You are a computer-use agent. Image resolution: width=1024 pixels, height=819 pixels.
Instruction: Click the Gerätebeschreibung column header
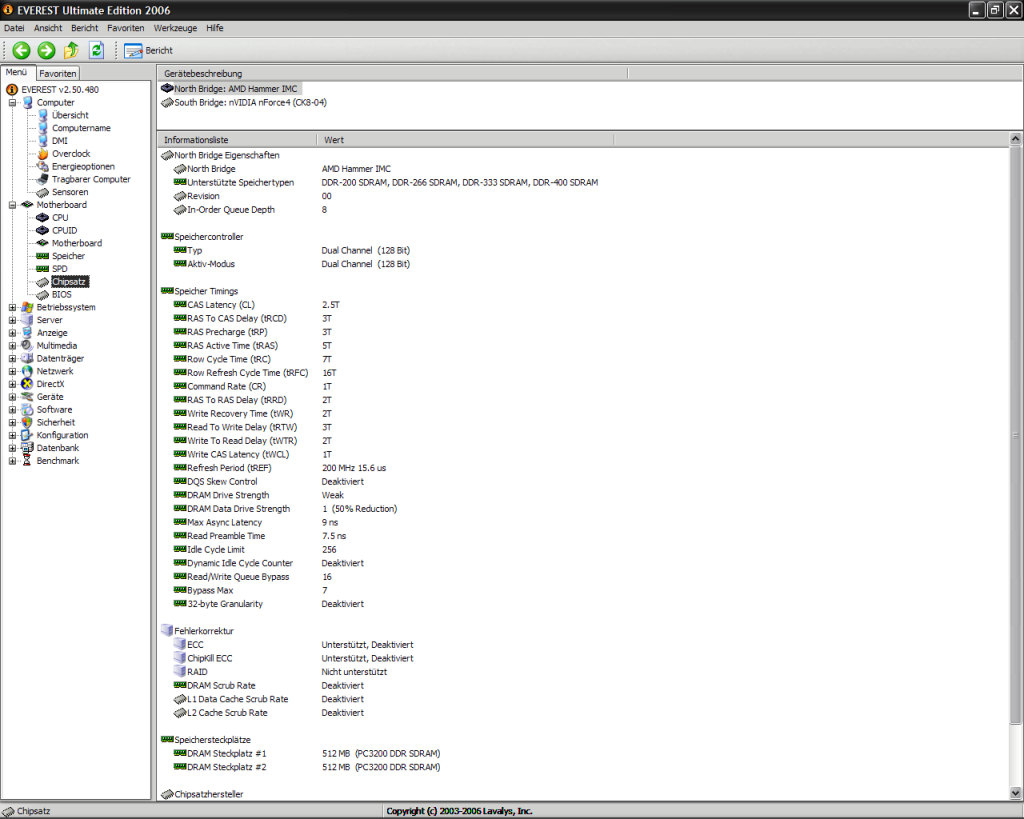392,73
